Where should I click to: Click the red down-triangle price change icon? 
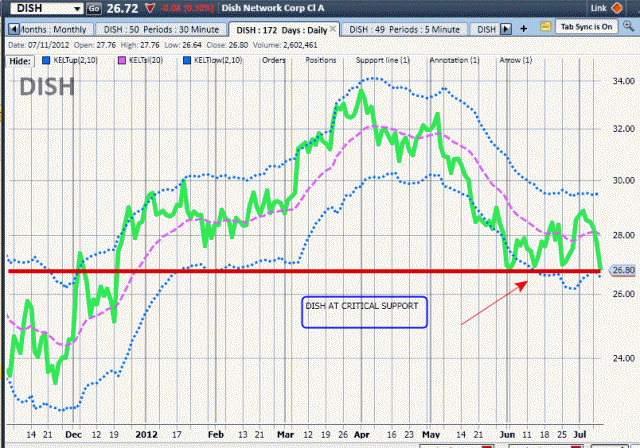tap(150, 8)
